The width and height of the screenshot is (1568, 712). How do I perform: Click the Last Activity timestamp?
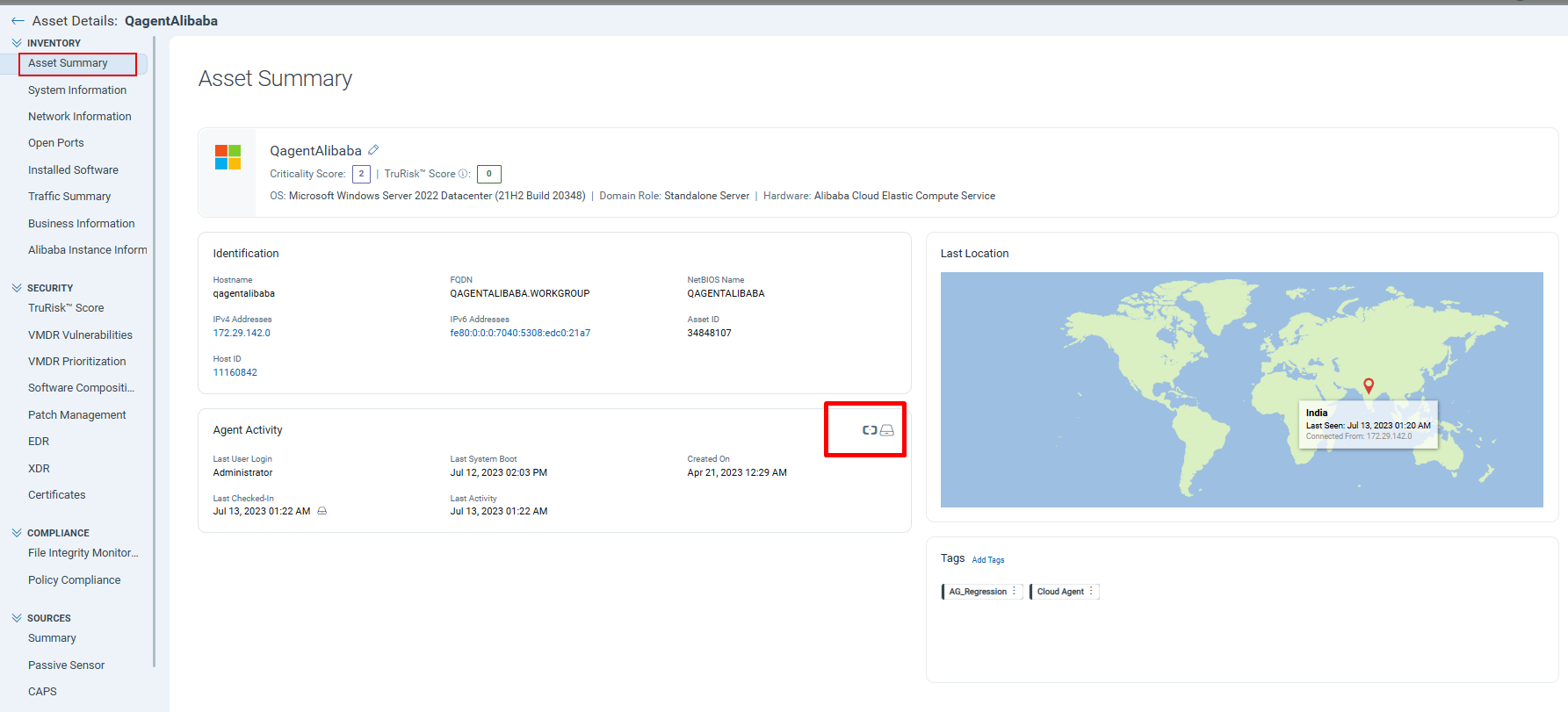[498, 511]
